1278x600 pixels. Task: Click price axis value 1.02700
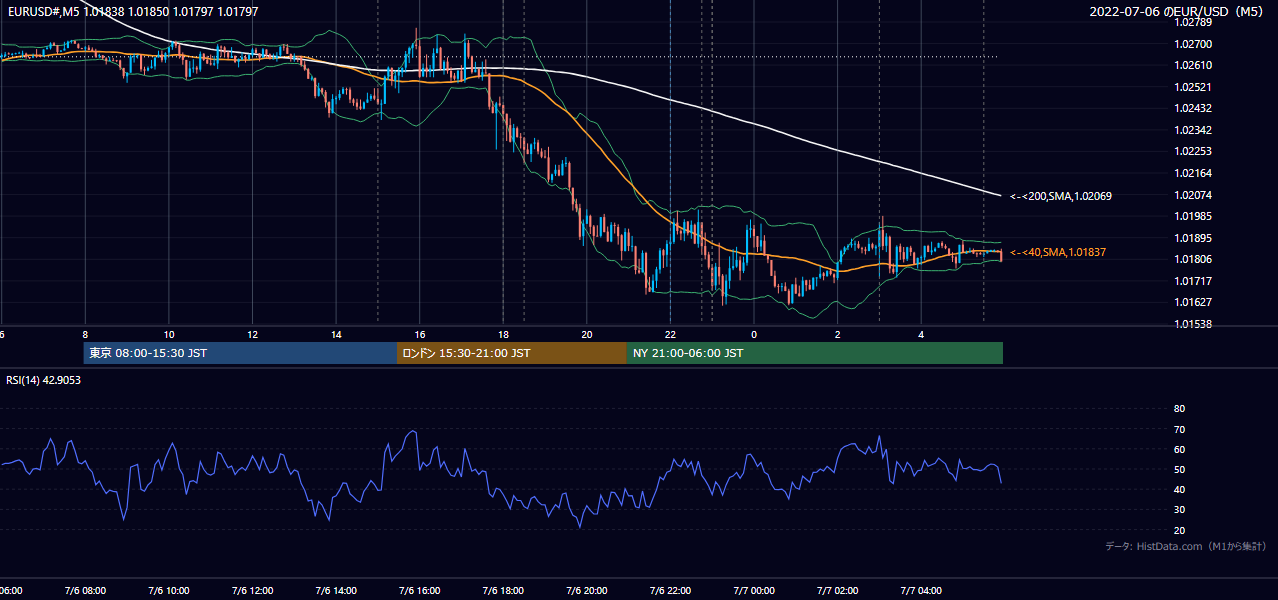click(x=1193, y=44)
